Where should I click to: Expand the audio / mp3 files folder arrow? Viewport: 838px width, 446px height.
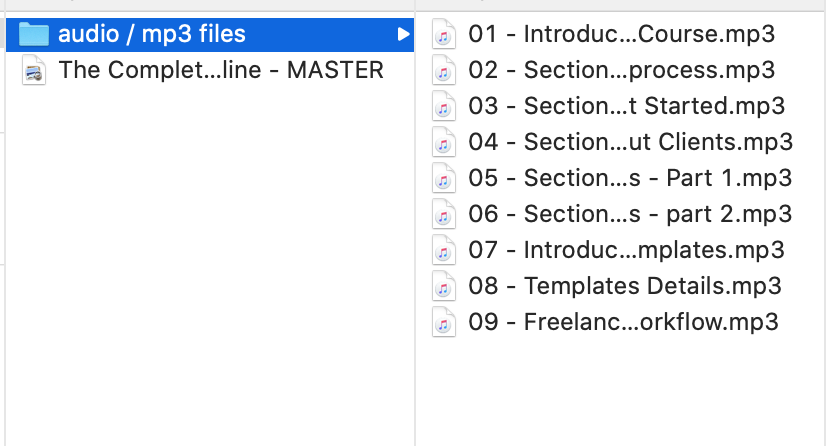(404, 35)
